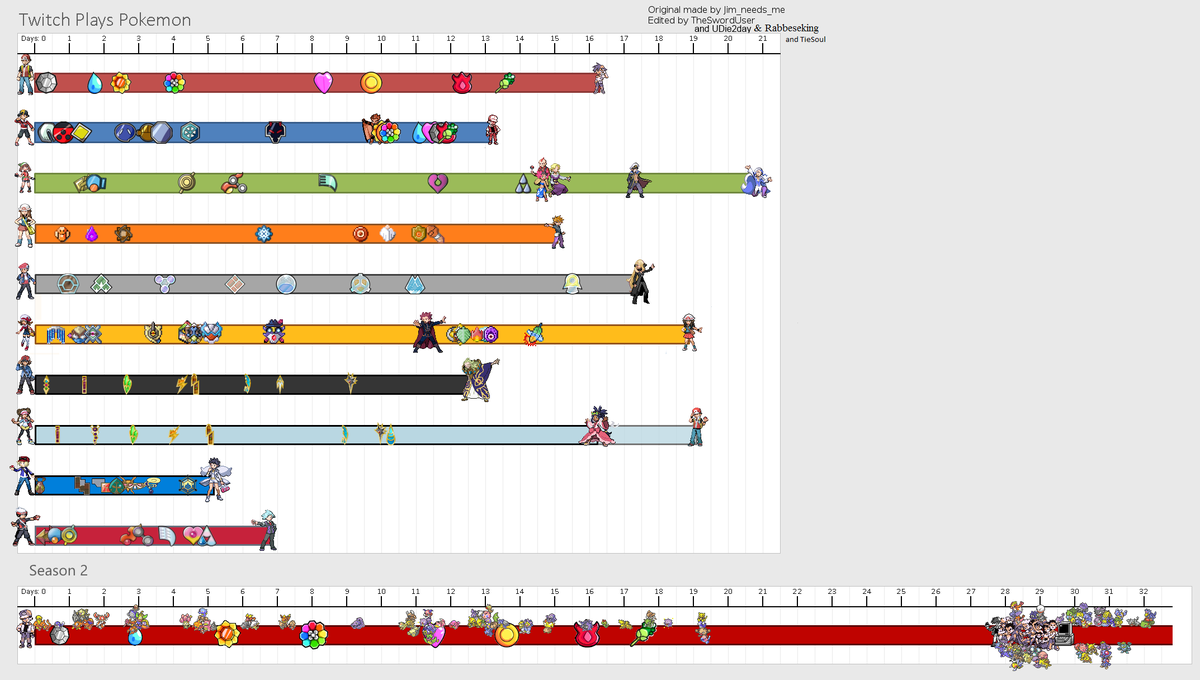Select the orange sunflower Thunder badge on the top red bar
Image resolution: width=1200 pixels, height=680 pixels.
(120, 82)
